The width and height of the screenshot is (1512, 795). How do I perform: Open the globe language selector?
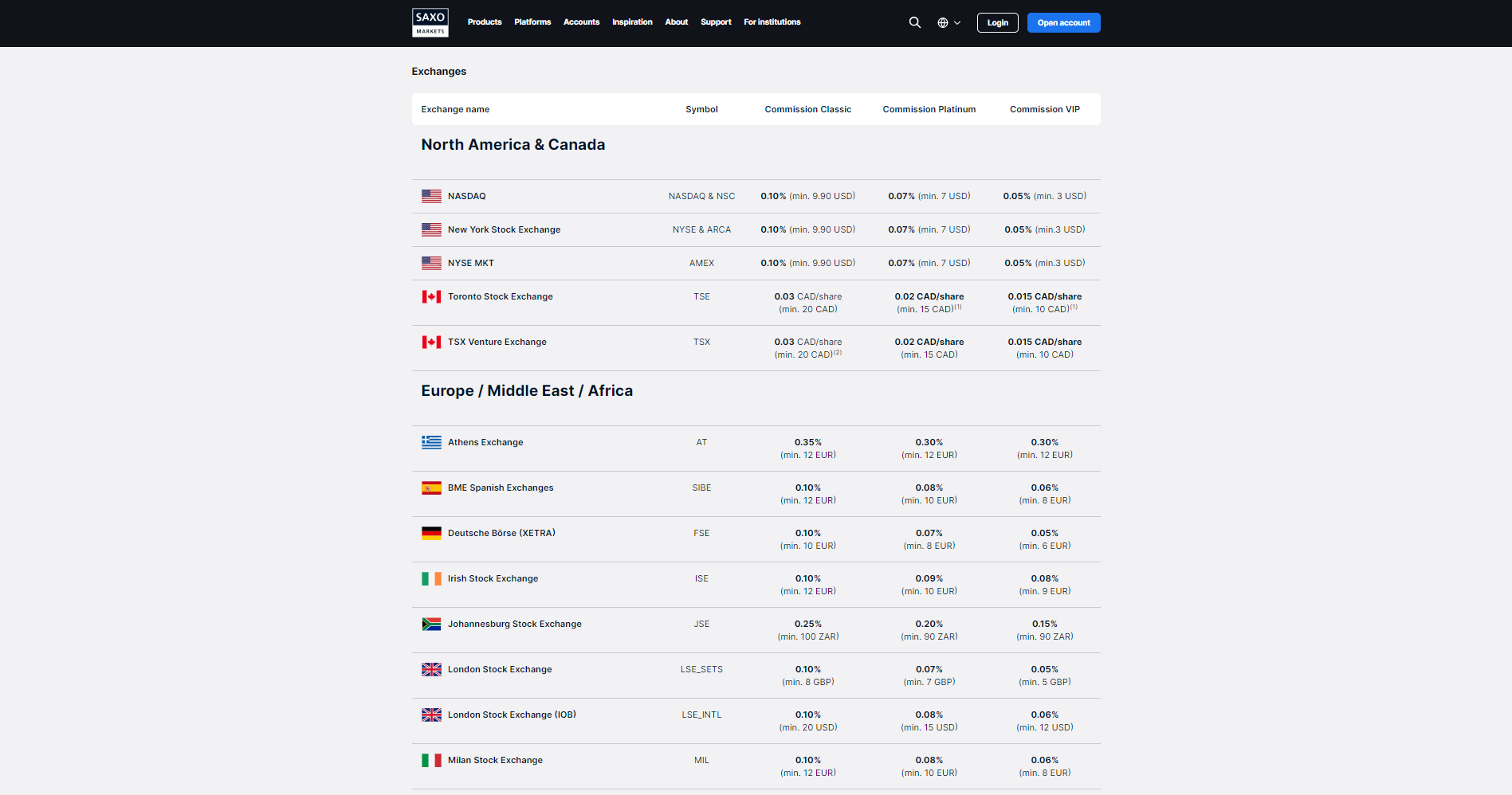pos(948,23)
